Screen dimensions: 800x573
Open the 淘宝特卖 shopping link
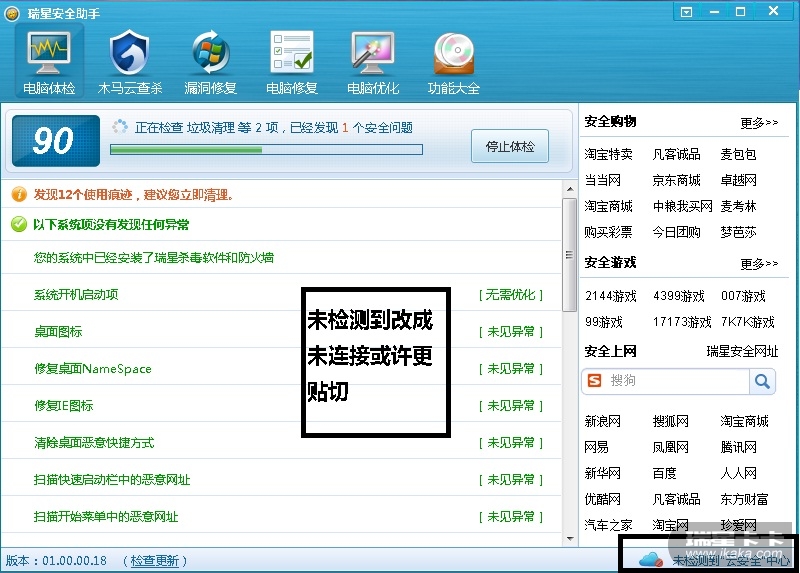click(x=608, y=154)
